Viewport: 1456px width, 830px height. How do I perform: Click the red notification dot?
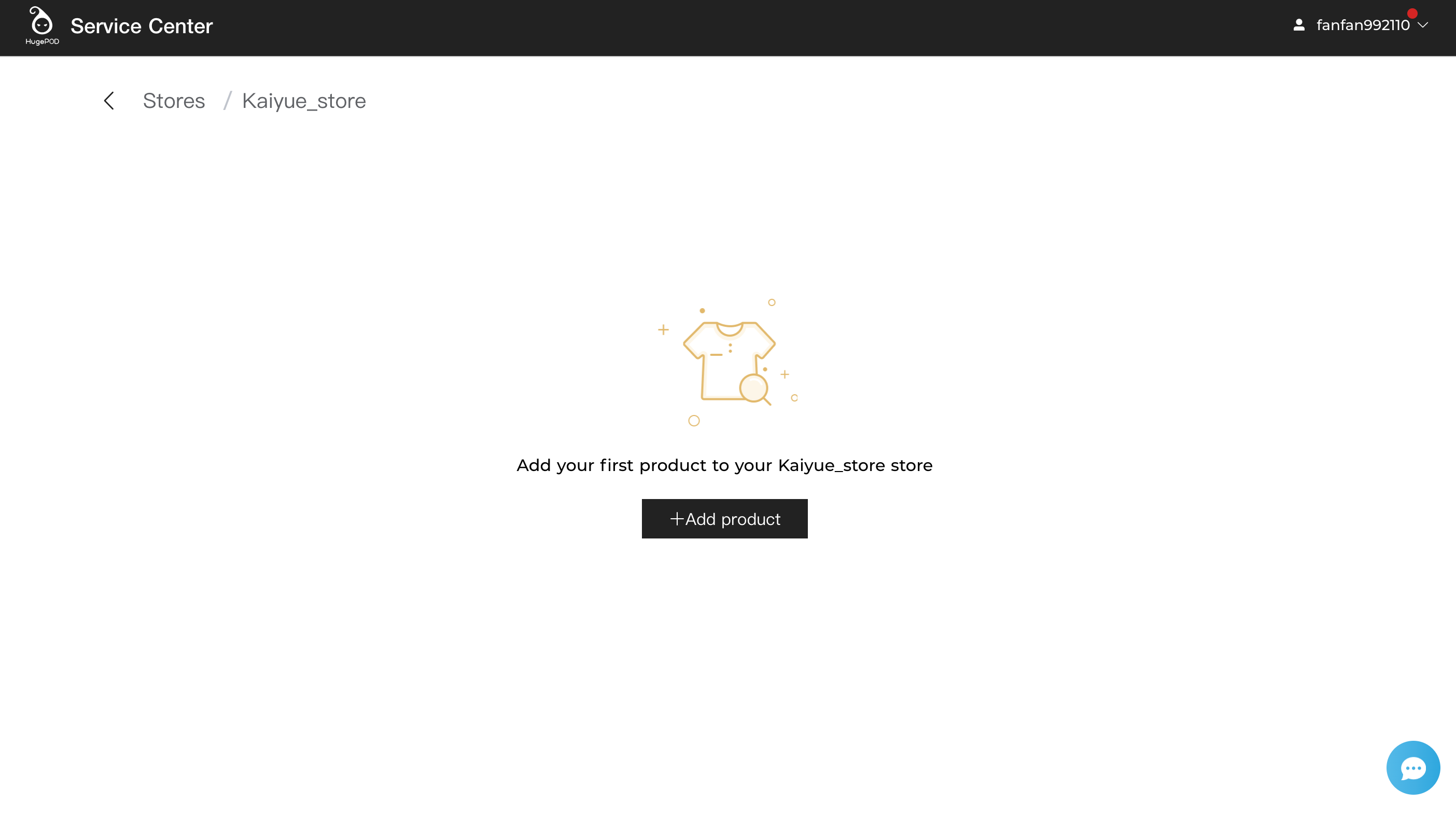1412,13
